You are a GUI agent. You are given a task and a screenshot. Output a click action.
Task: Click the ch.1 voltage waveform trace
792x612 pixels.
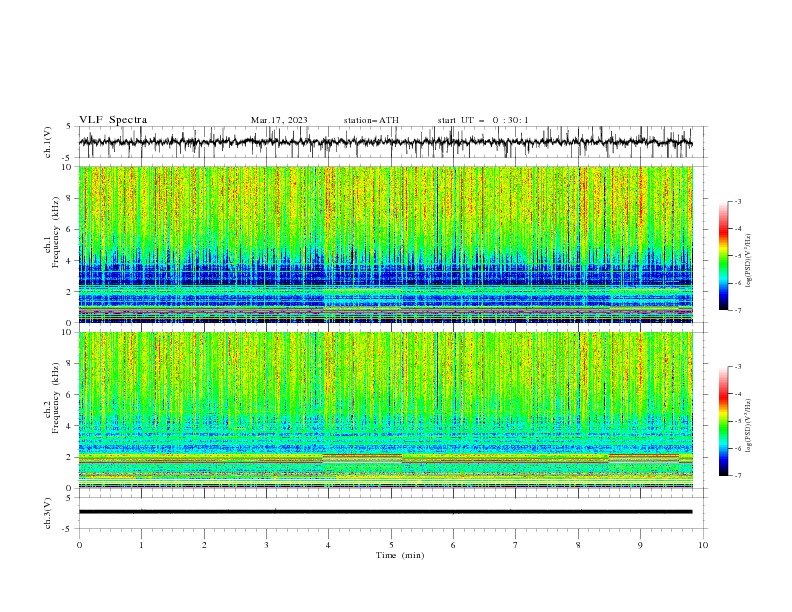tap(385, 142)
